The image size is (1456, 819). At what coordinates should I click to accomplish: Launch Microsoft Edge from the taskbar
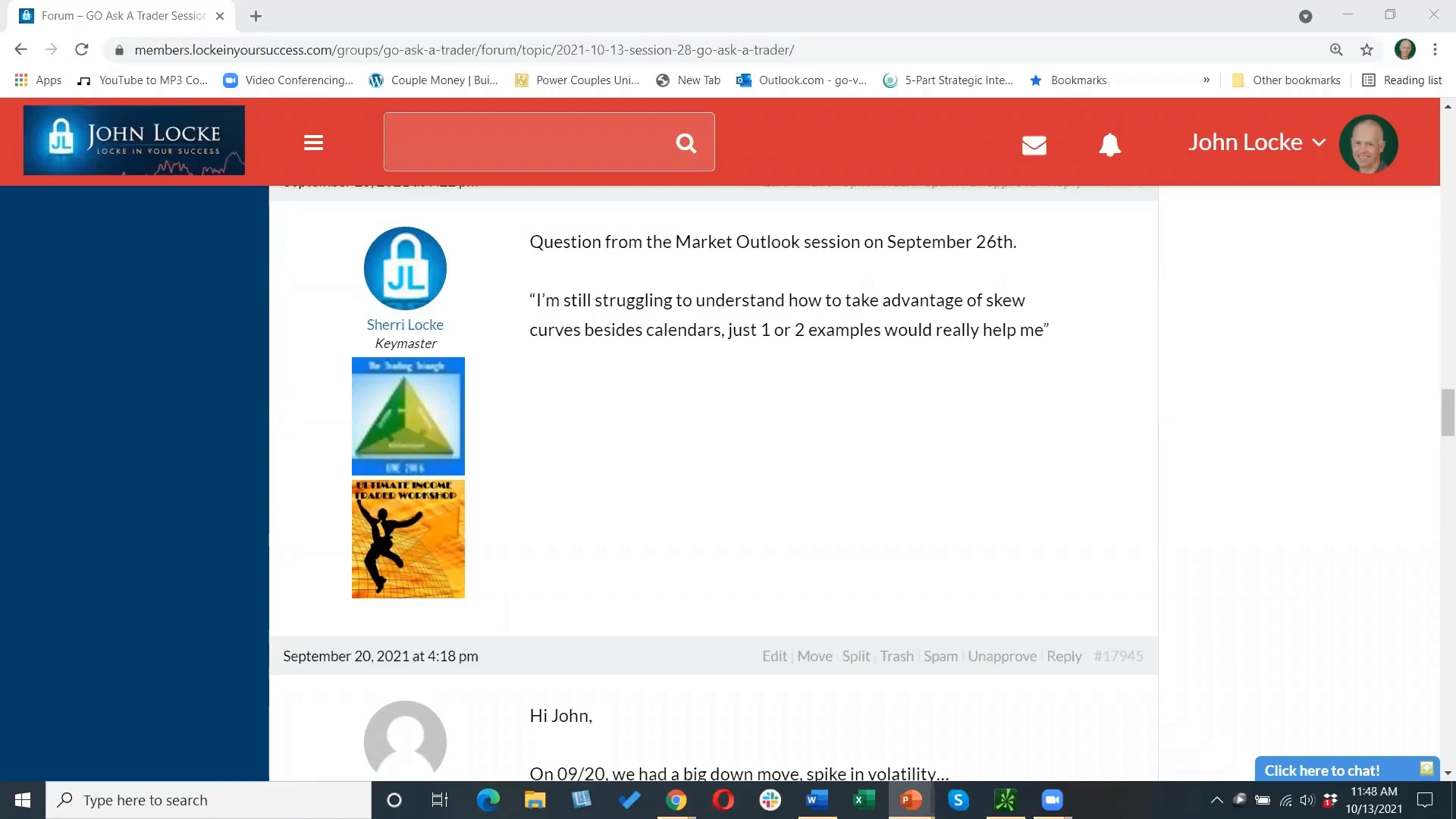click(488, 800)
